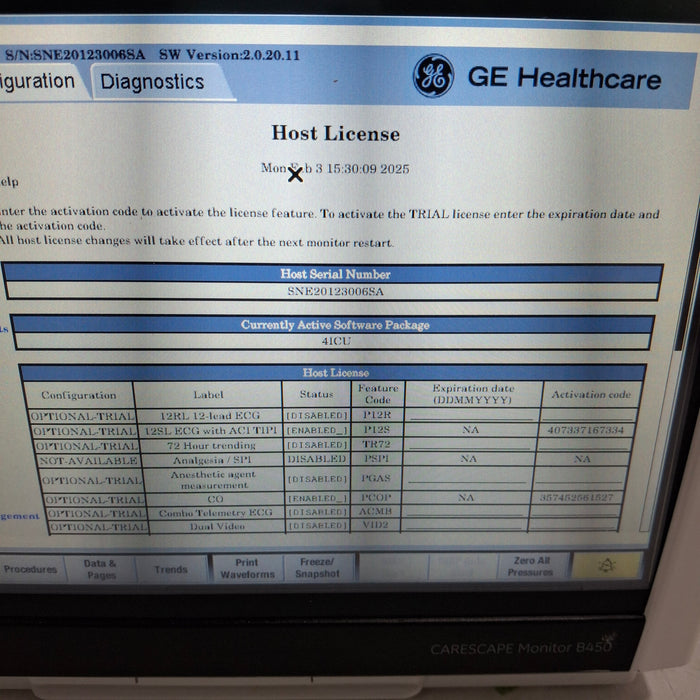Viewport: 700px width, 700px height.
Task: Click the P12R feature code
Action: point(377,415)
